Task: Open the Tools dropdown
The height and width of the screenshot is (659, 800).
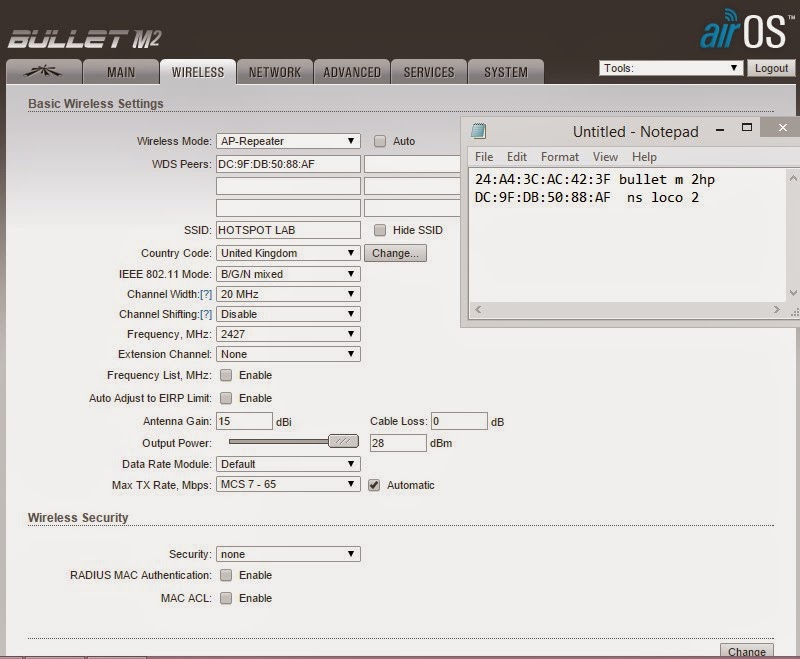Action: [x=670, y=68]
